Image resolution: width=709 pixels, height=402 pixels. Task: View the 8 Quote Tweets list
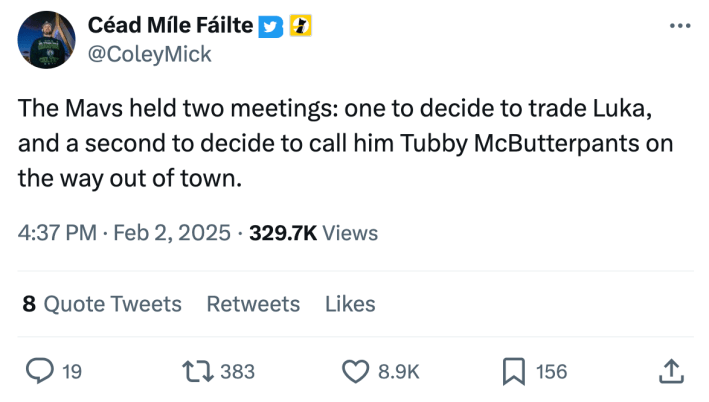pos(101,303)
